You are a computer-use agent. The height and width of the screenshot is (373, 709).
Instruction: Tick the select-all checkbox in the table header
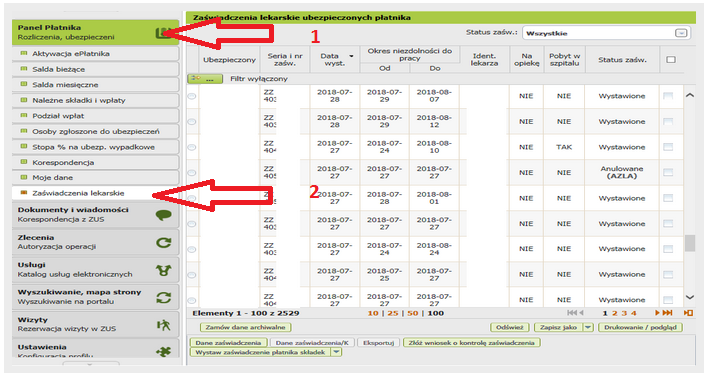click(x=671, y=60)
